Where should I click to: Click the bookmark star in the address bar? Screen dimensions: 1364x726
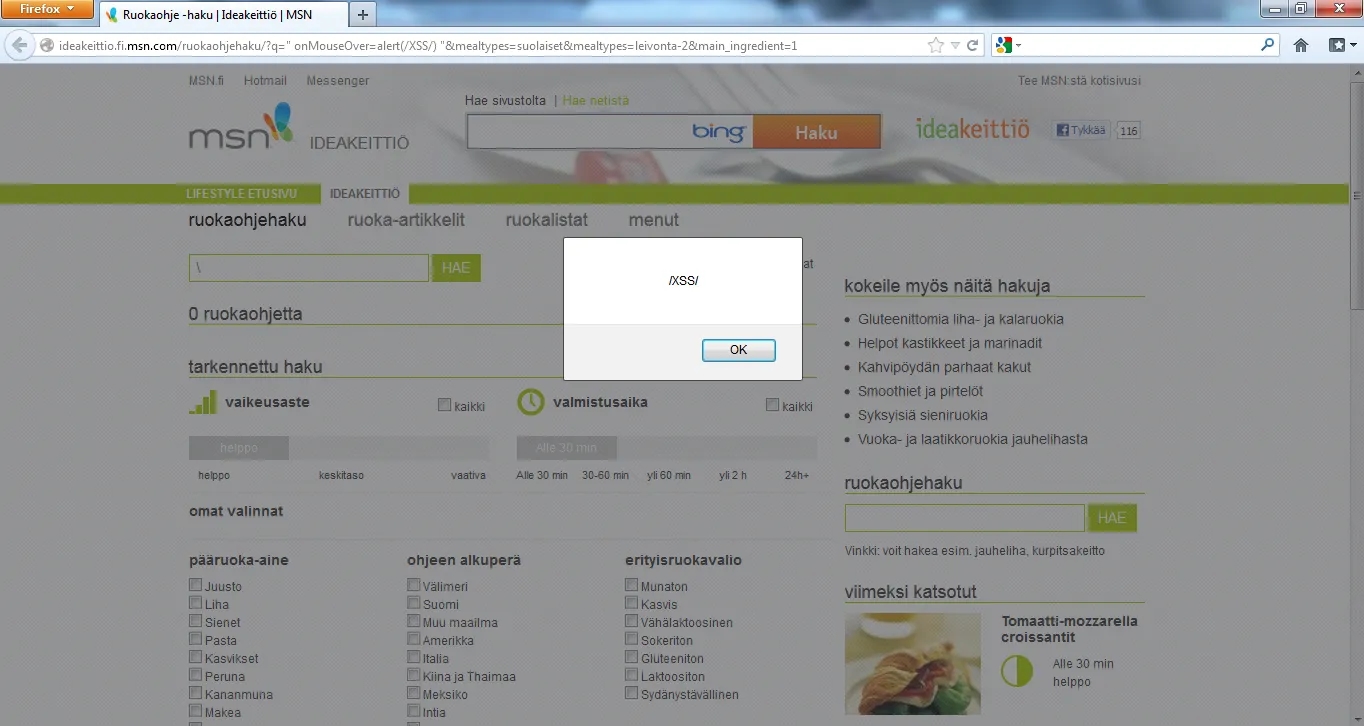click(x=936, y=45)
